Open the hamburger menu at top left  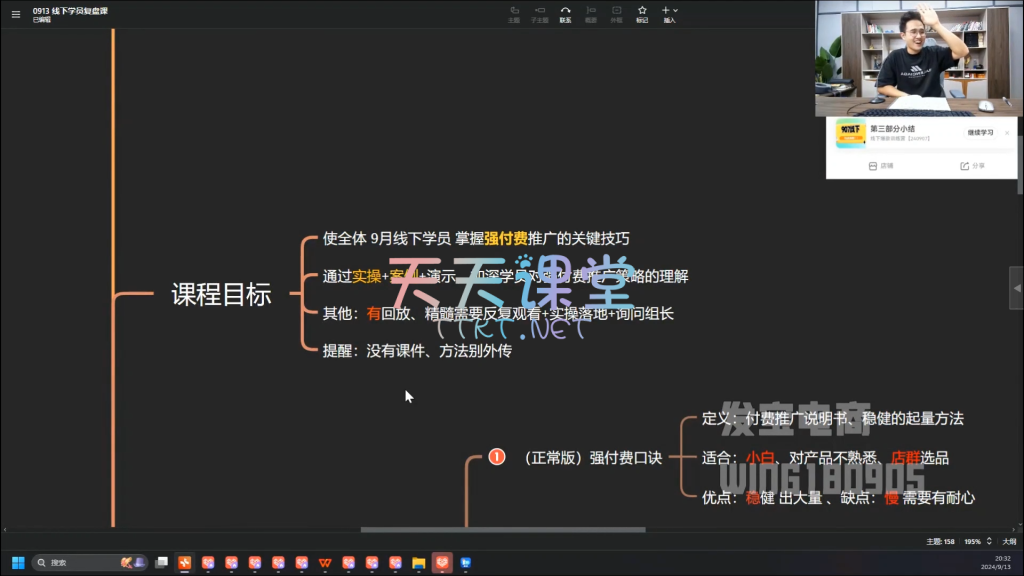point(15,15)
